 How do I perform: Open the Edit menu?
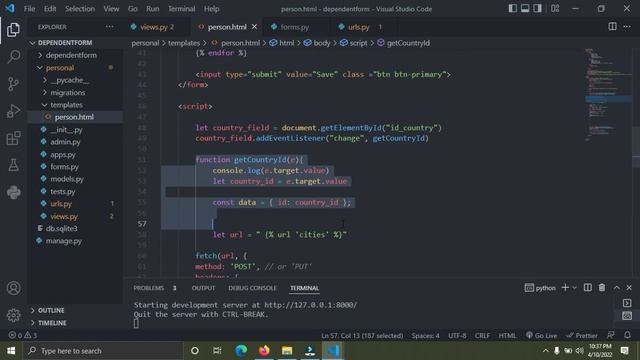pos(50,9)
